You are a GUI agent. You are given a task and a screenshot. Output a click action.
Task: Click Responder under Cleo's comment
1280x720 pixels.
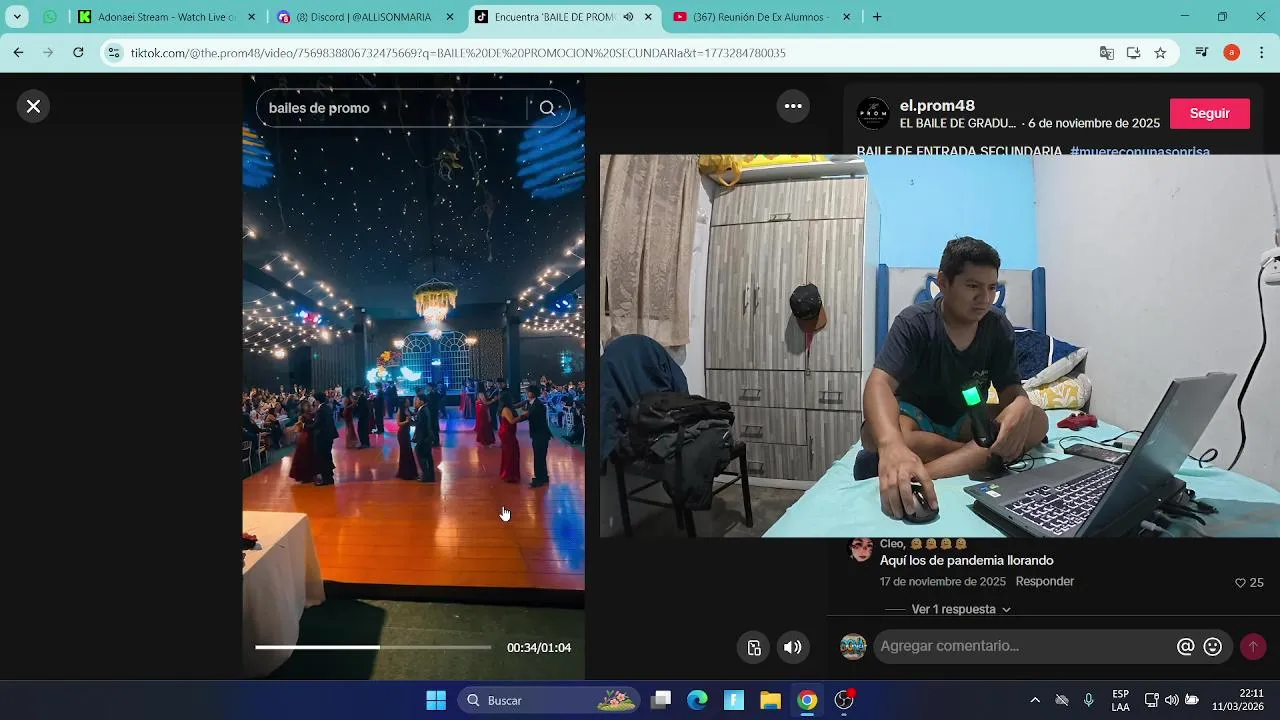pyautogui.click(x=1044, y=581)
